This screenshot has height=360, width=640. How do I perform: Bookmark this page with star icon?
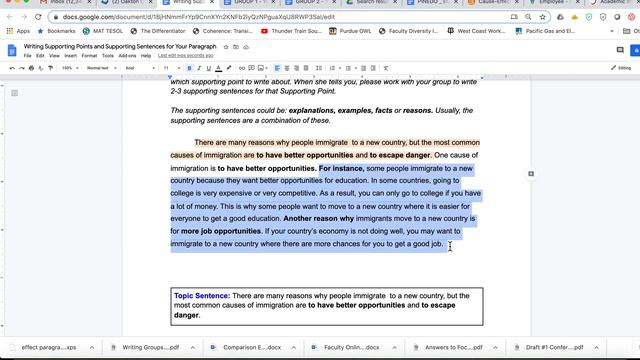(x=542, y=17)
